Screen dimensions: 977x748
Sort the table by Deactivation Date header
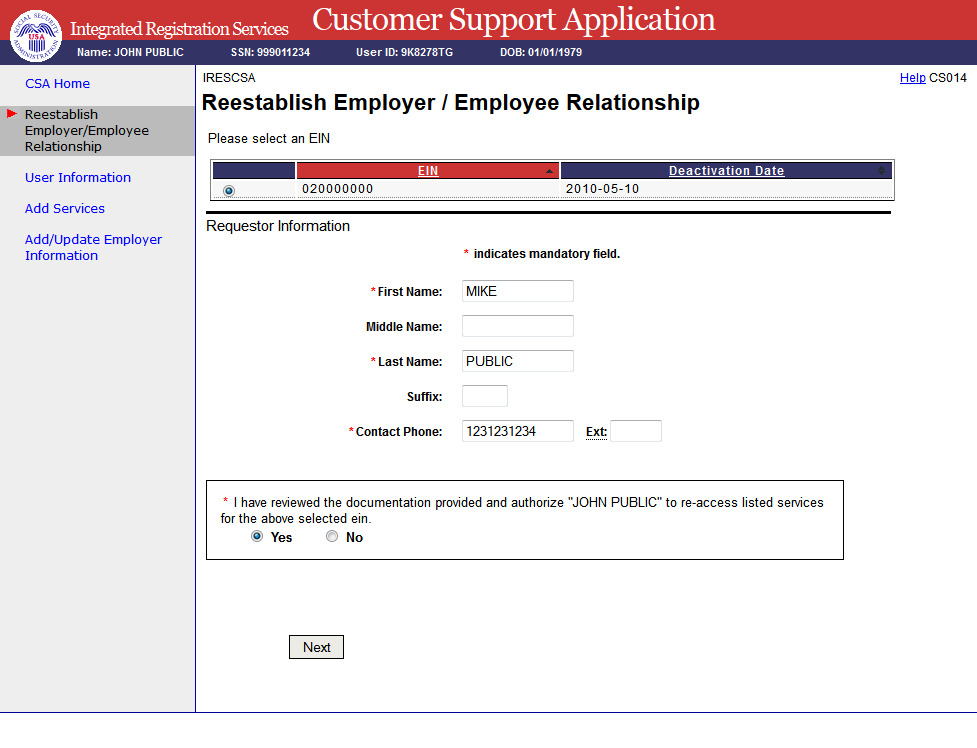[726, 171]
